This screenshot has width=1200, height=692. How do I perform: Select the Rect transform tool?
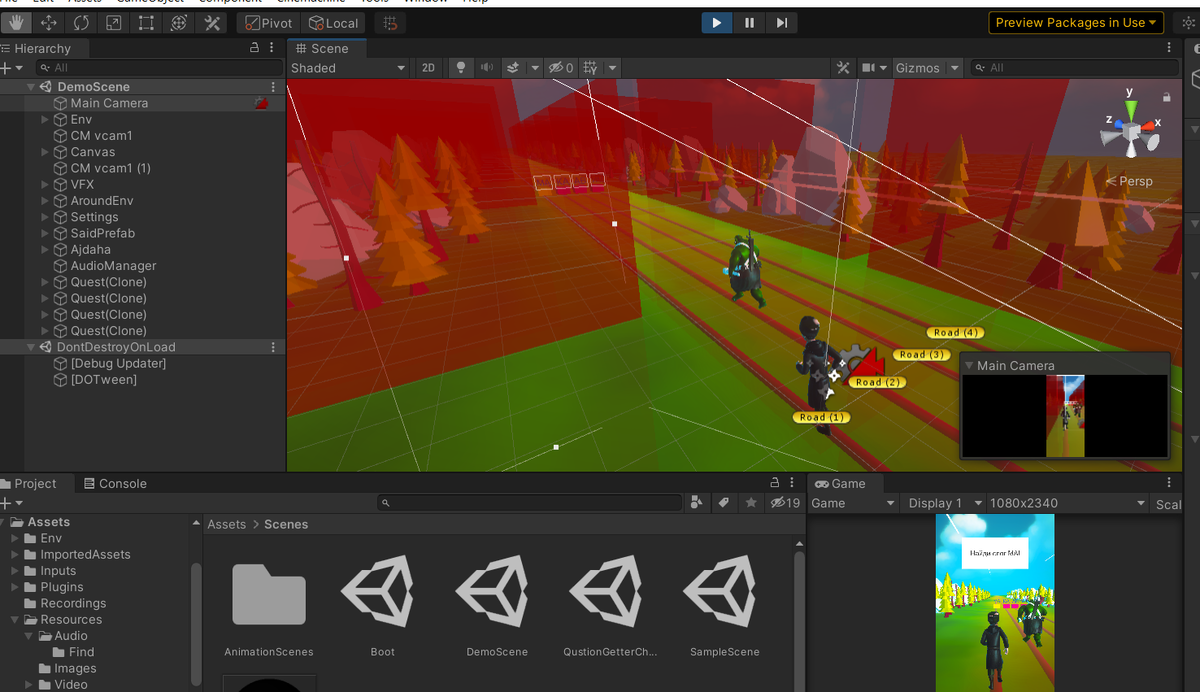pyautogui.click(x=146, y=22)
